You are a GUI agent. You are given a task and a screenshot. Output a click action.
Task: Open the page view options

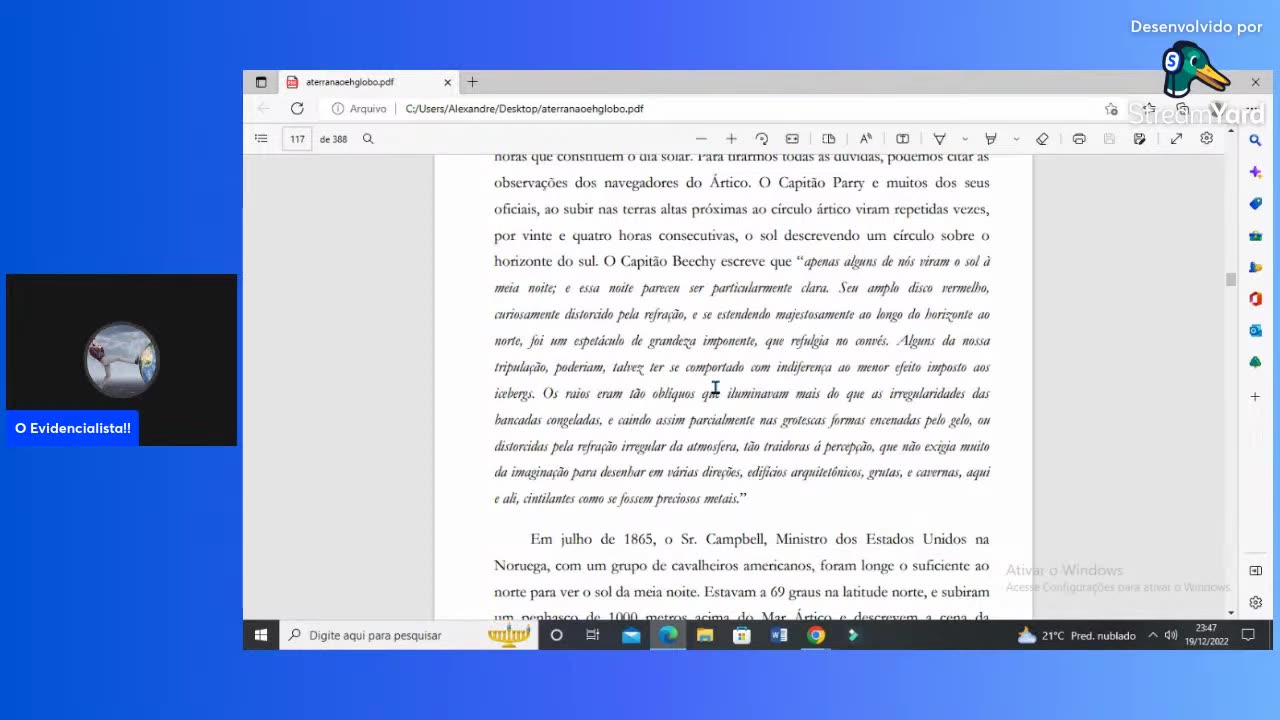[x=828, y=139]
